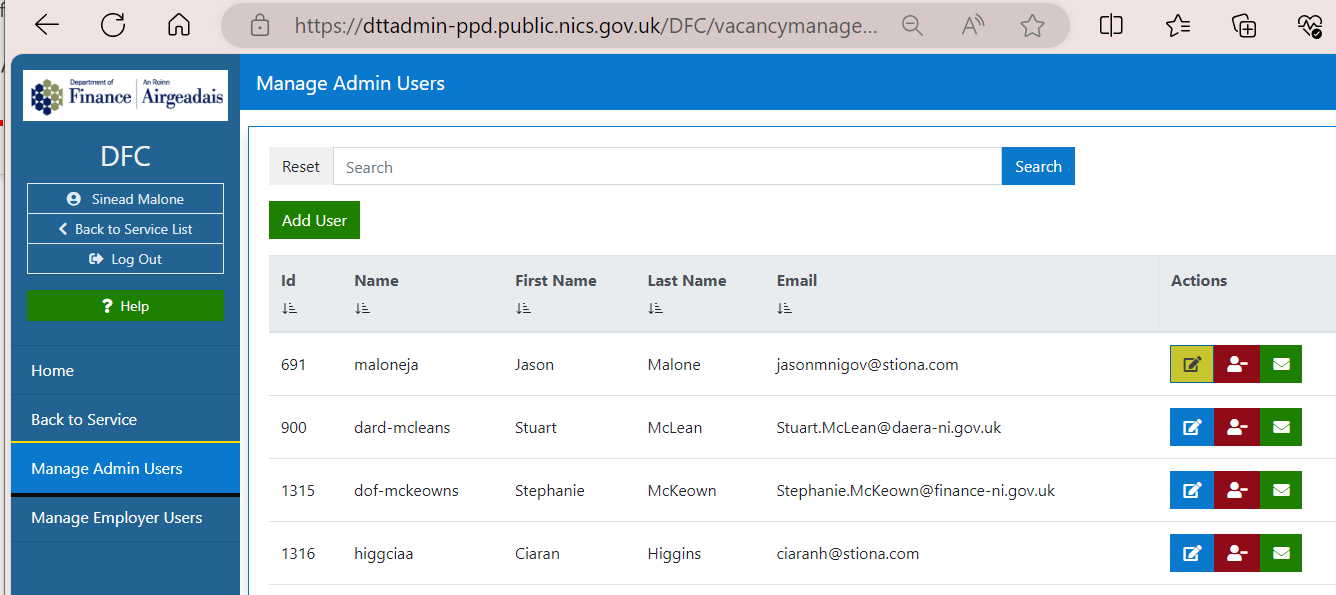Screen dimensions: 1336x595
Task: Sort users by First Name arrow
Action: coord(523,309)
